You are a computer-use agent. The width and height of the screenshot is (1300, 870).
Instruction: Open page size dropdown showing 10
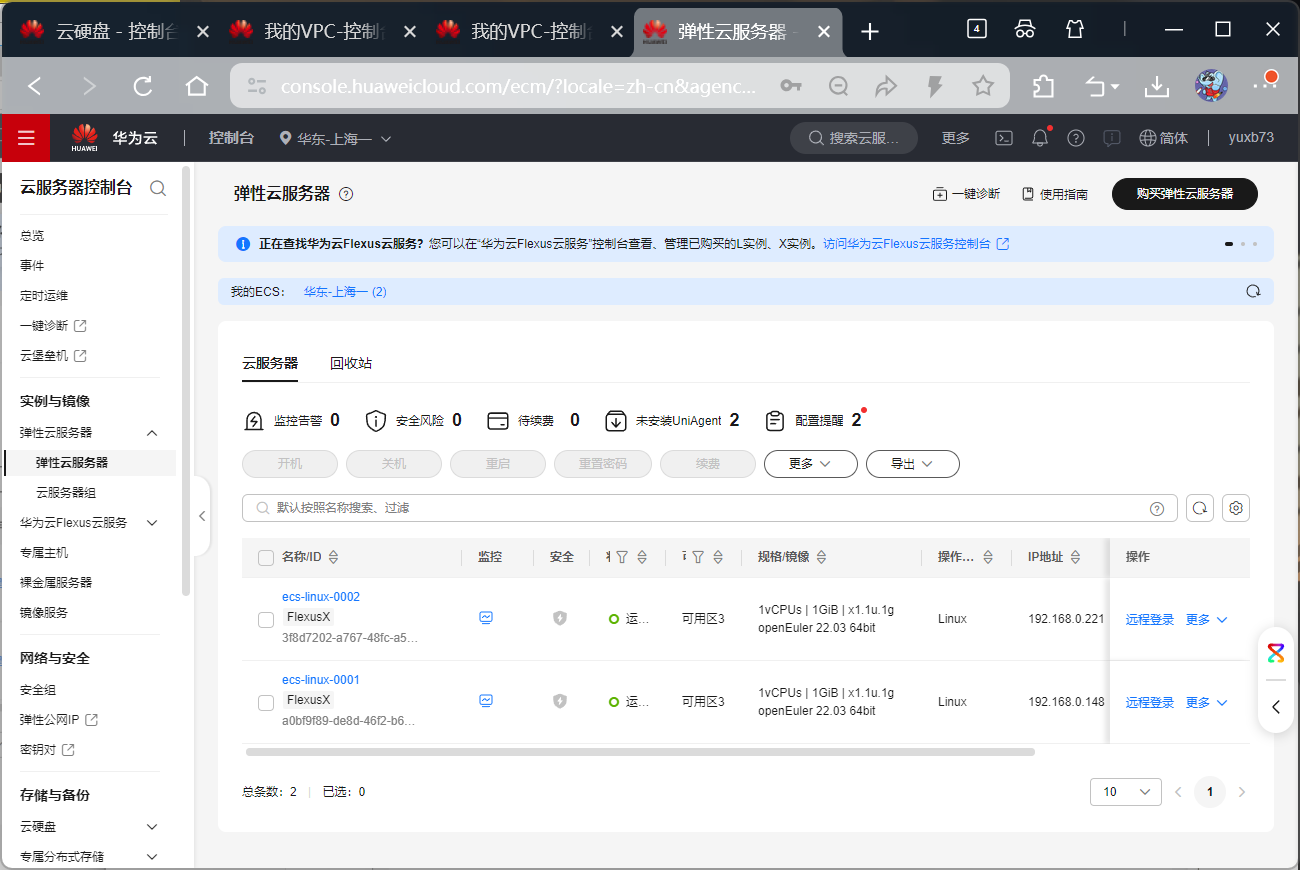pyautogui.click(x=1126, y=792)
